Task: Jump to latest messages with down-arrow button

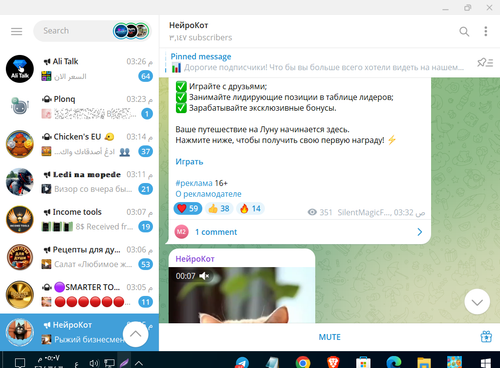Action: coord(477,302)
